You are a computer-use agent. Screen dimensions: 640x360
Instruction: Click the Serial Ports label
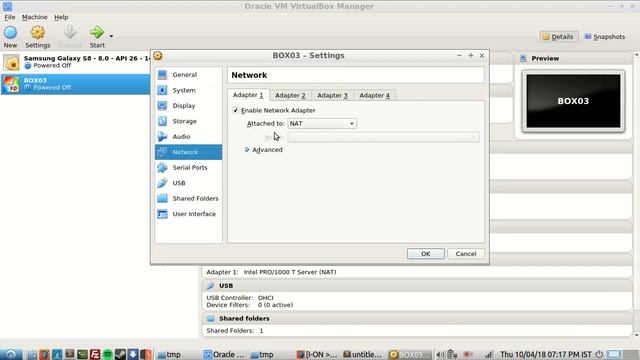[190, 167]
